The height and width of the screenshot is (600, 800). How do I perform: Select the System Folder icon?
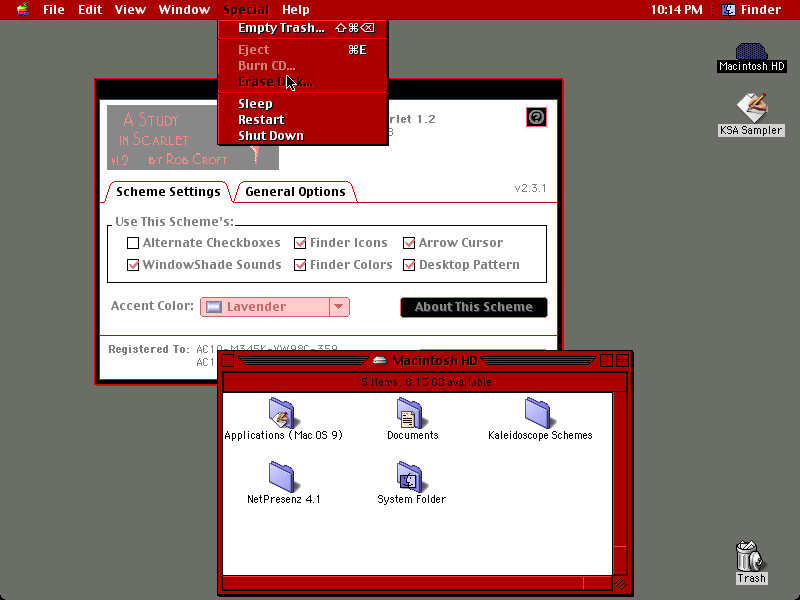click(x=411, y=483)
